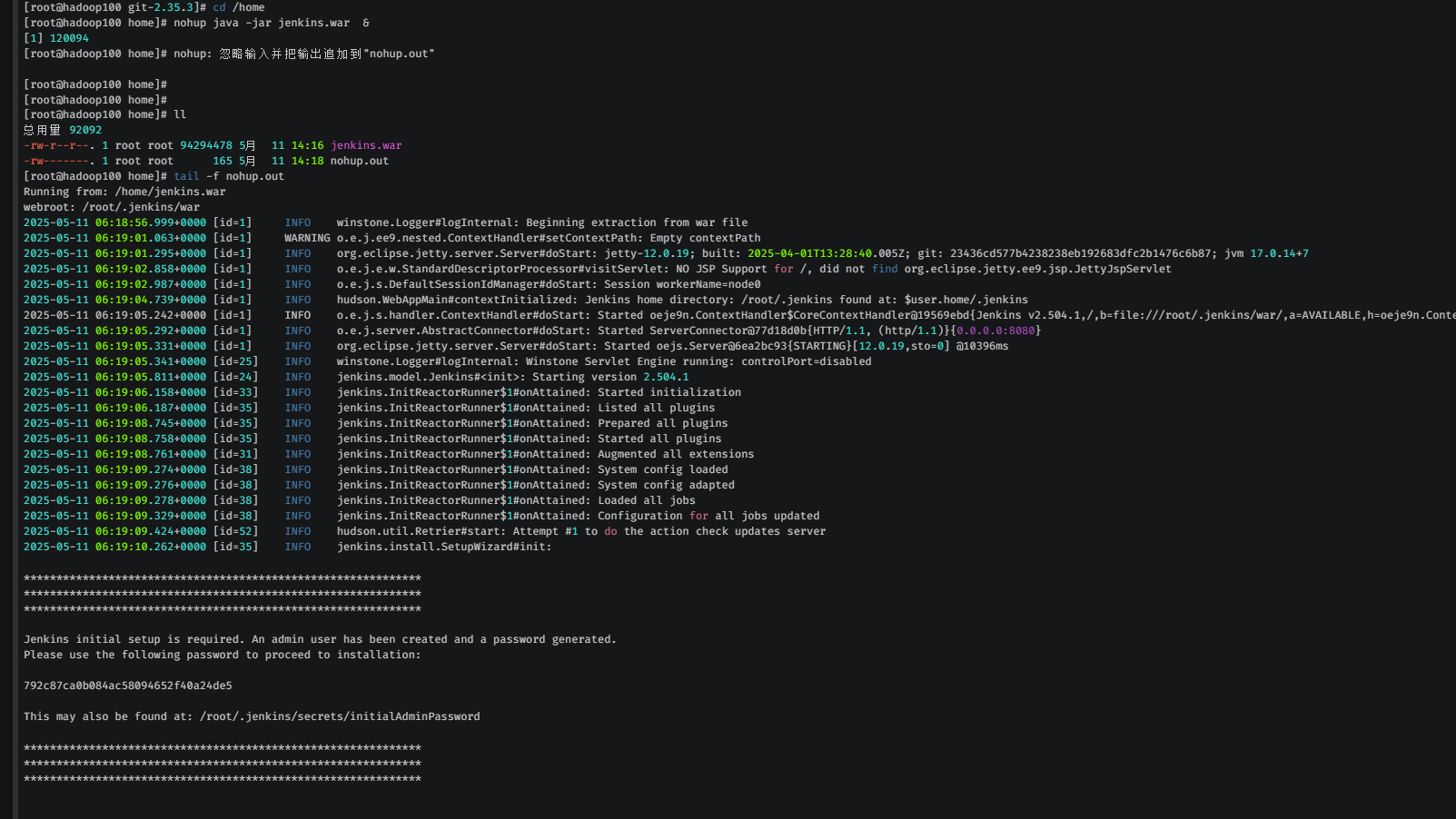
Task: Click the 0.0.0.0:8080 address
Action: click(x=995, y=331)
